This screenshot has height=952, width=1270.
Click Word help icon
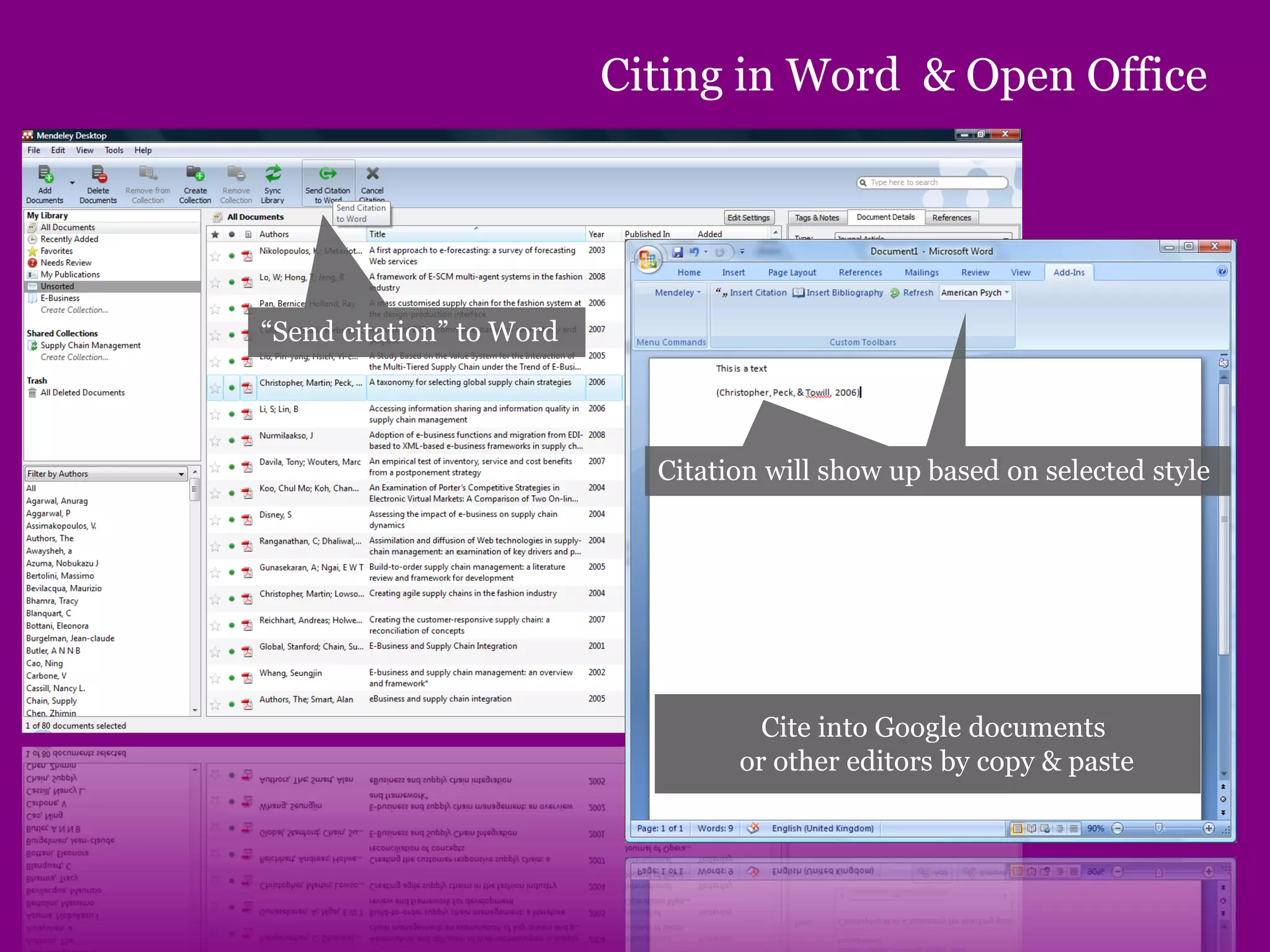(x=1222, y=271)
